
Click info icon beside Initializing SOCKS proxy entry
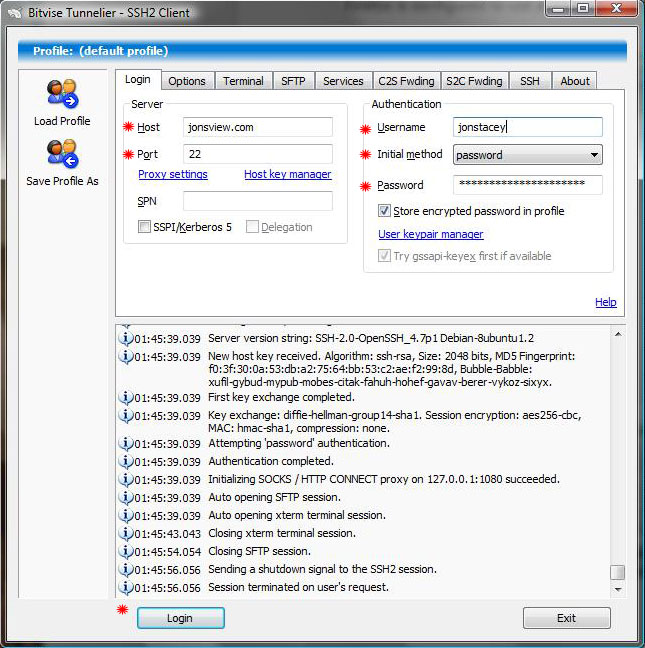coord(126,479)
